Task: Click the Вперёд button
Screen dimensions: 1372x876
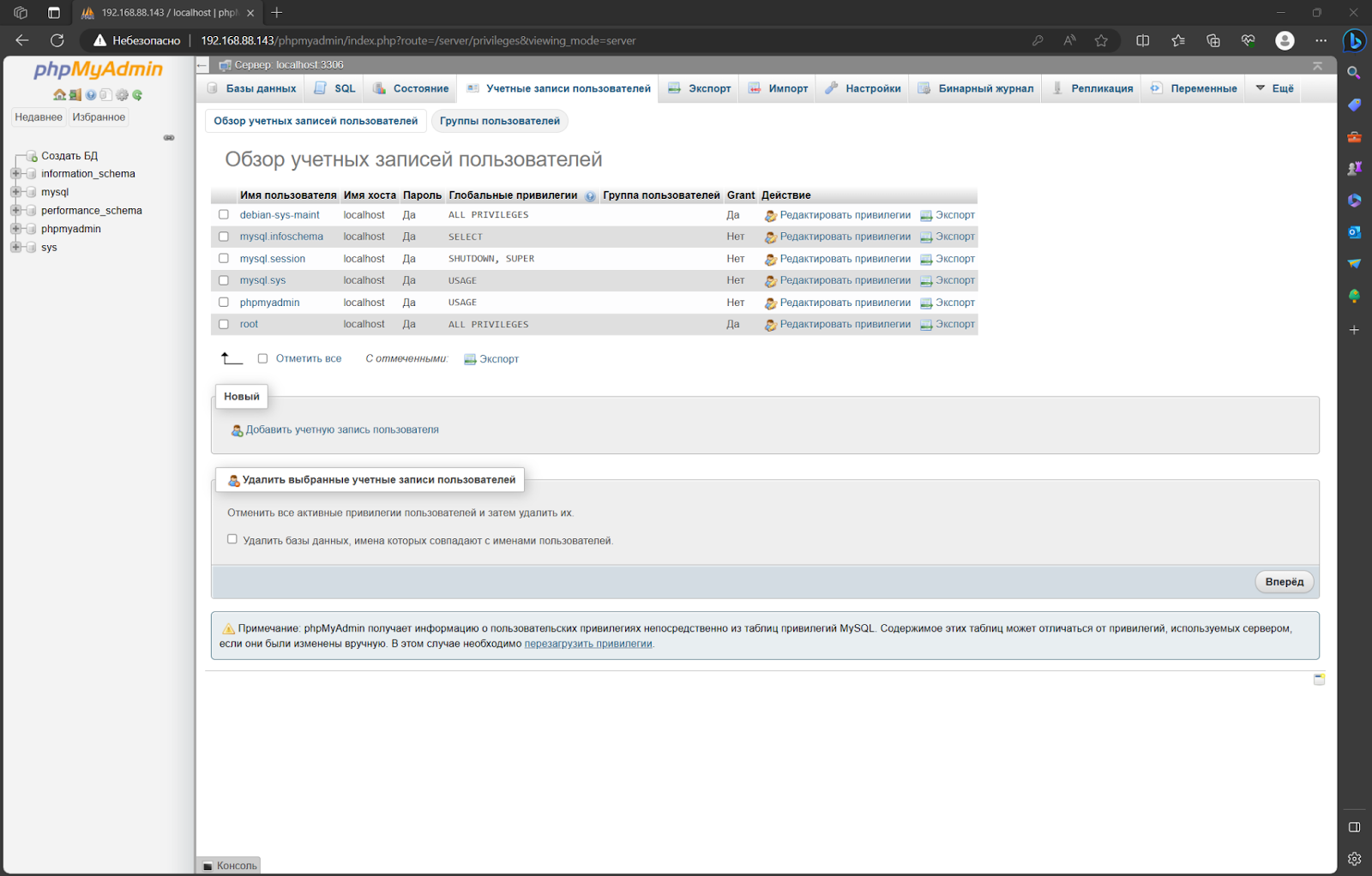Action: pos(1284,582)
